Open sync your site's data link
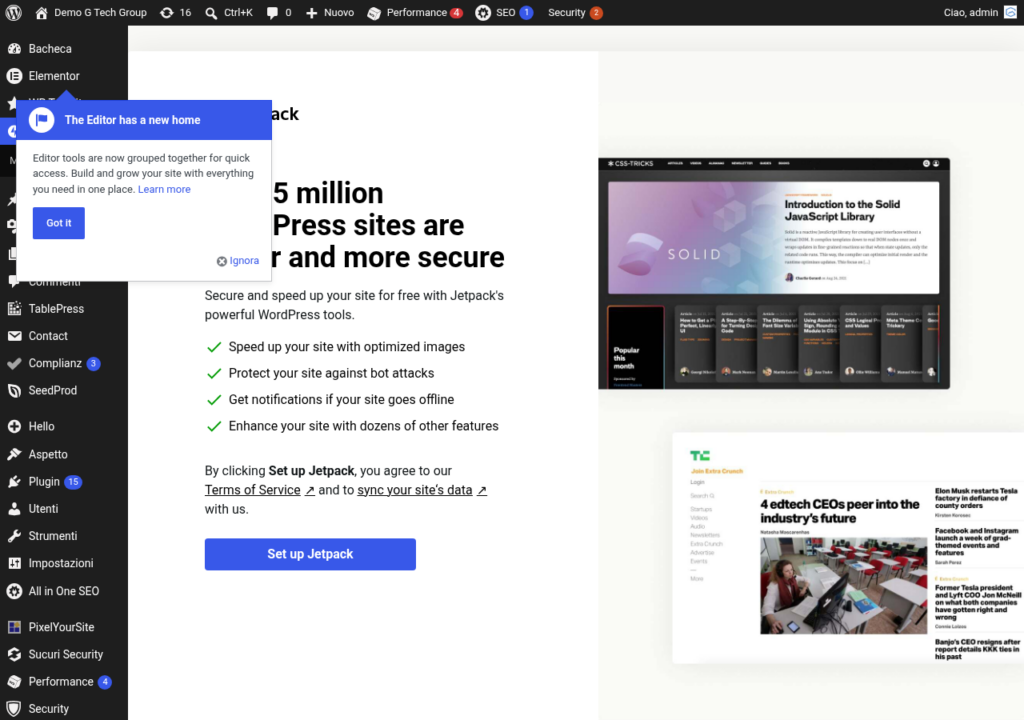The height and width of the screenshot is (720, 1024). pos(422,490)
